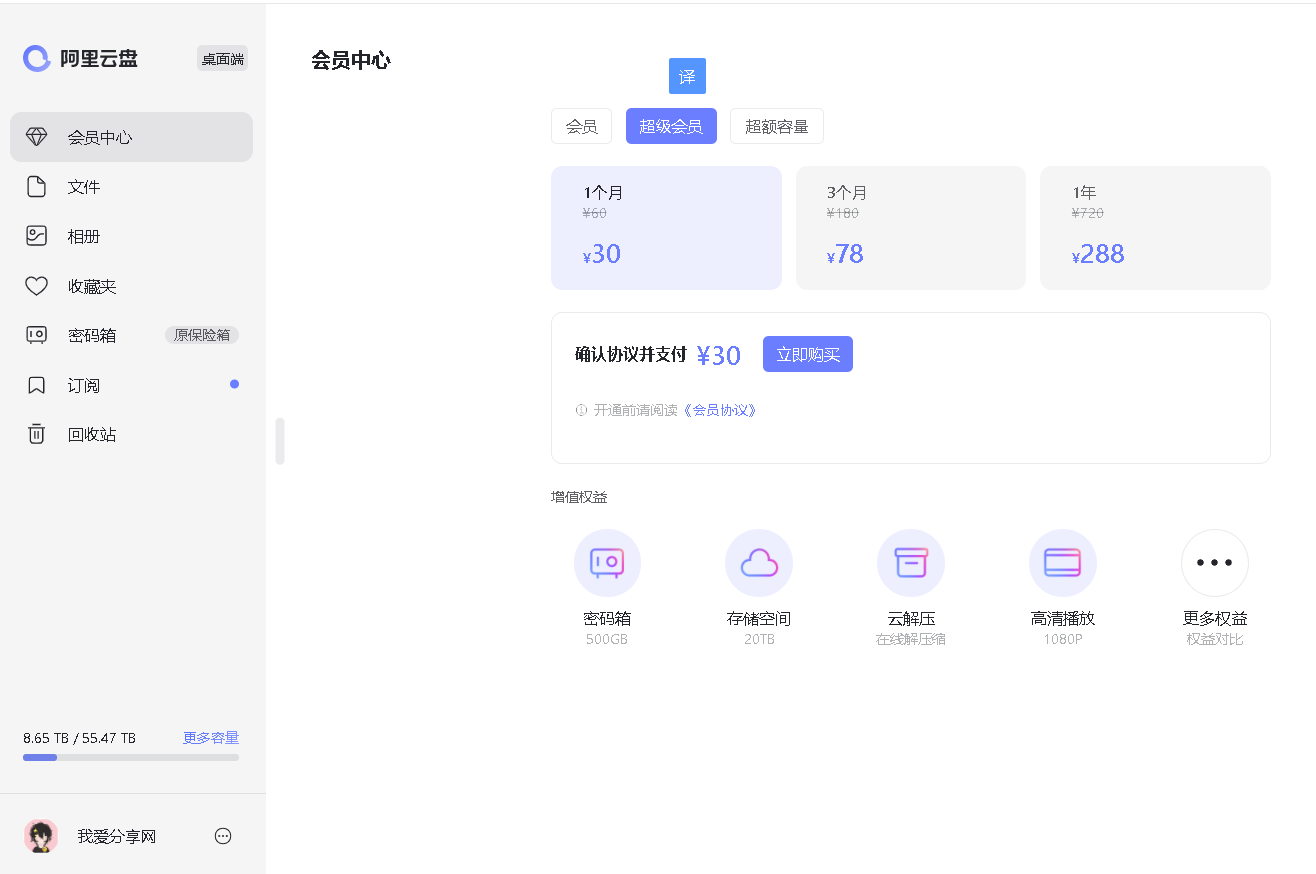Click the 桌面端 badge

[222, 59]
